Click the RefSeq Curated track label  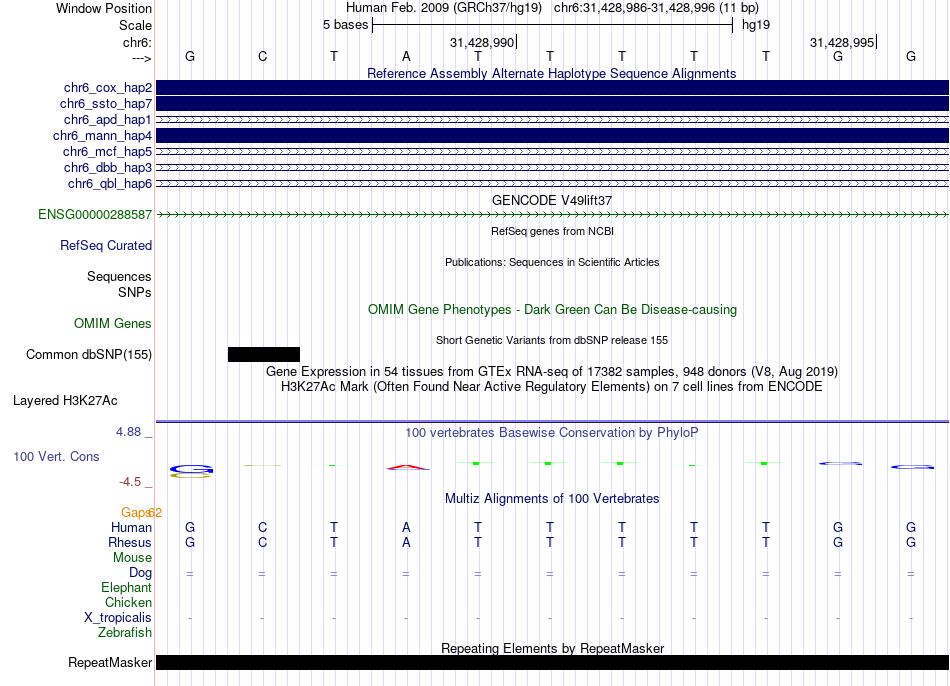pos(105,245)
